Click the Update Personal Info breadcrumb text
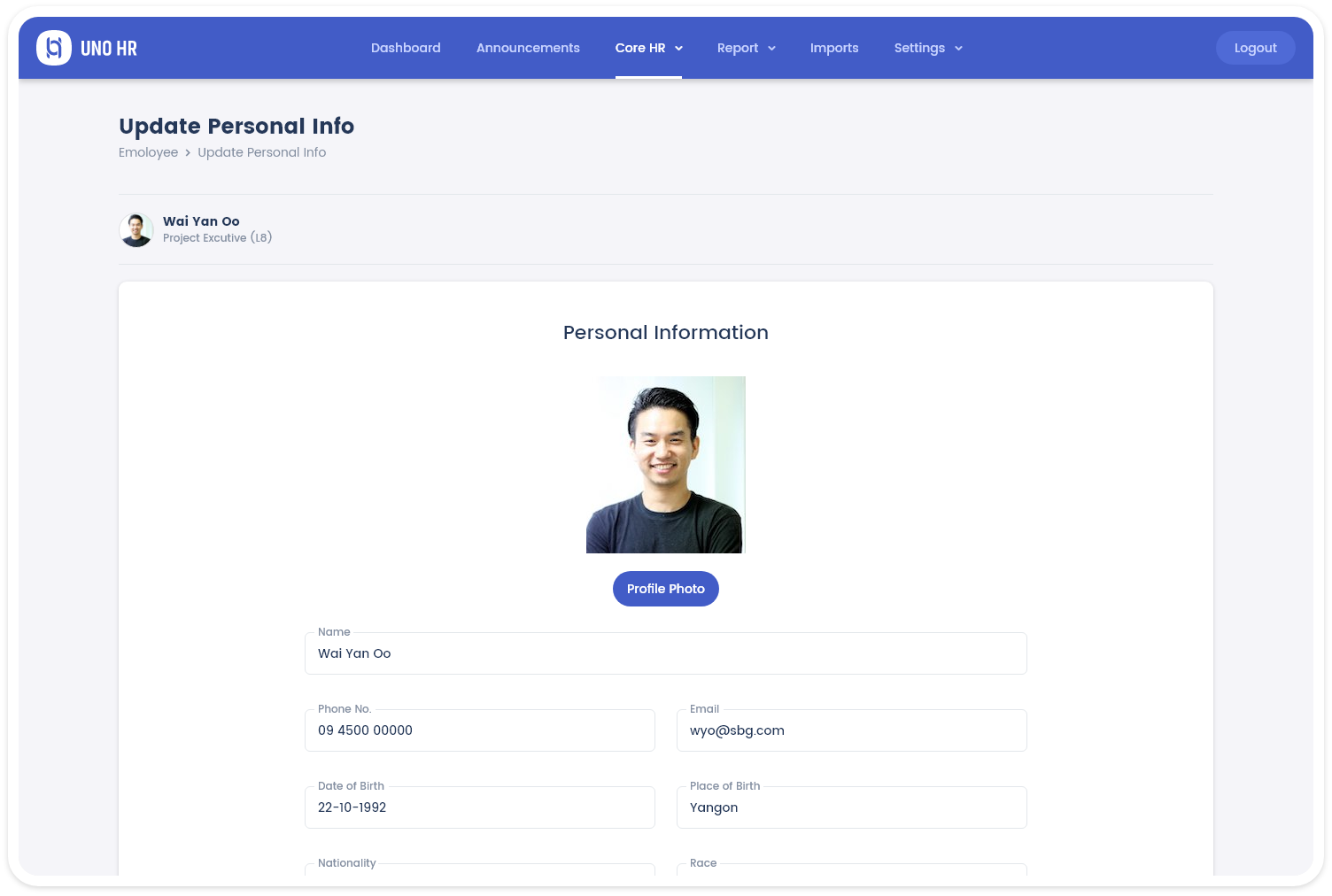The image size is (1332, 896). (261, 152)
